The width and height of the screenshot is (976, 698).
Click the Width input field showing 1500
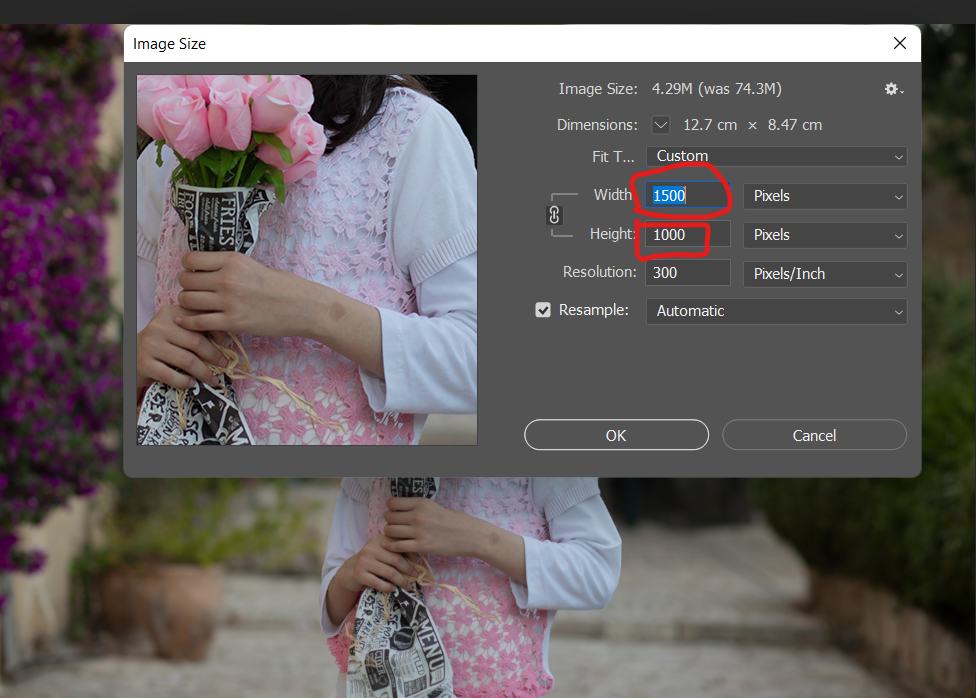point(687,196)
